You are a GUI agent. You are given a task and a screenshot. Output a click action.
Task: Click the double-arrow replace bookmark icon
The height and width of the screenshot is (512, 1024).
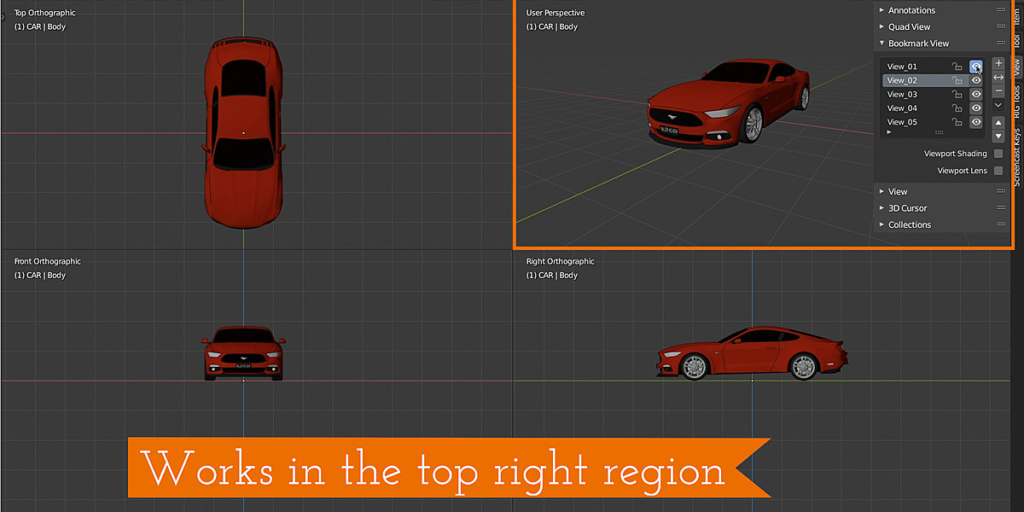pos(998,77)
